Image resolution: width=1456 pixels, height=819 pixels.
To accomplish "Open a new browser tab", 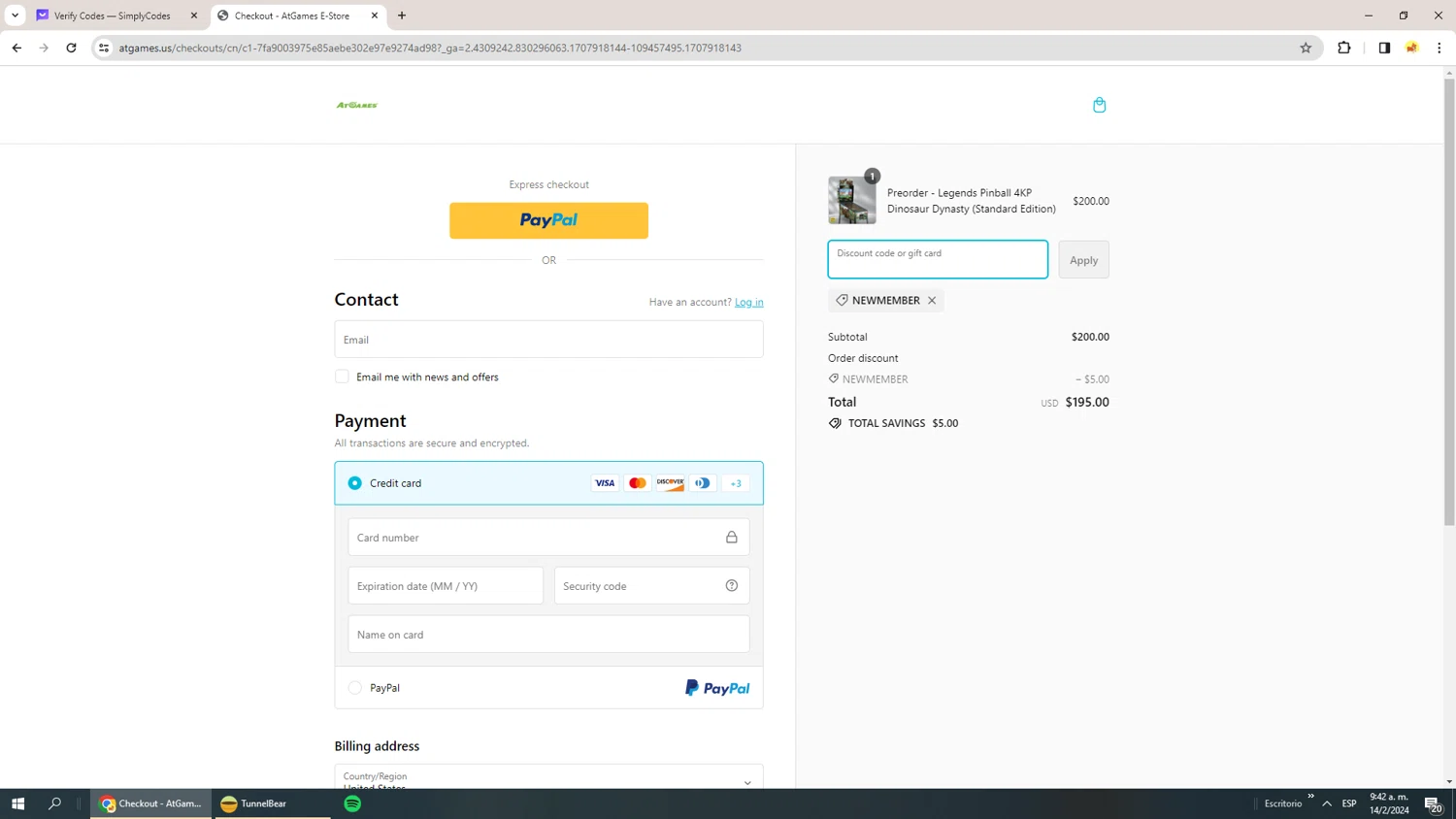I will coord(402,16).
